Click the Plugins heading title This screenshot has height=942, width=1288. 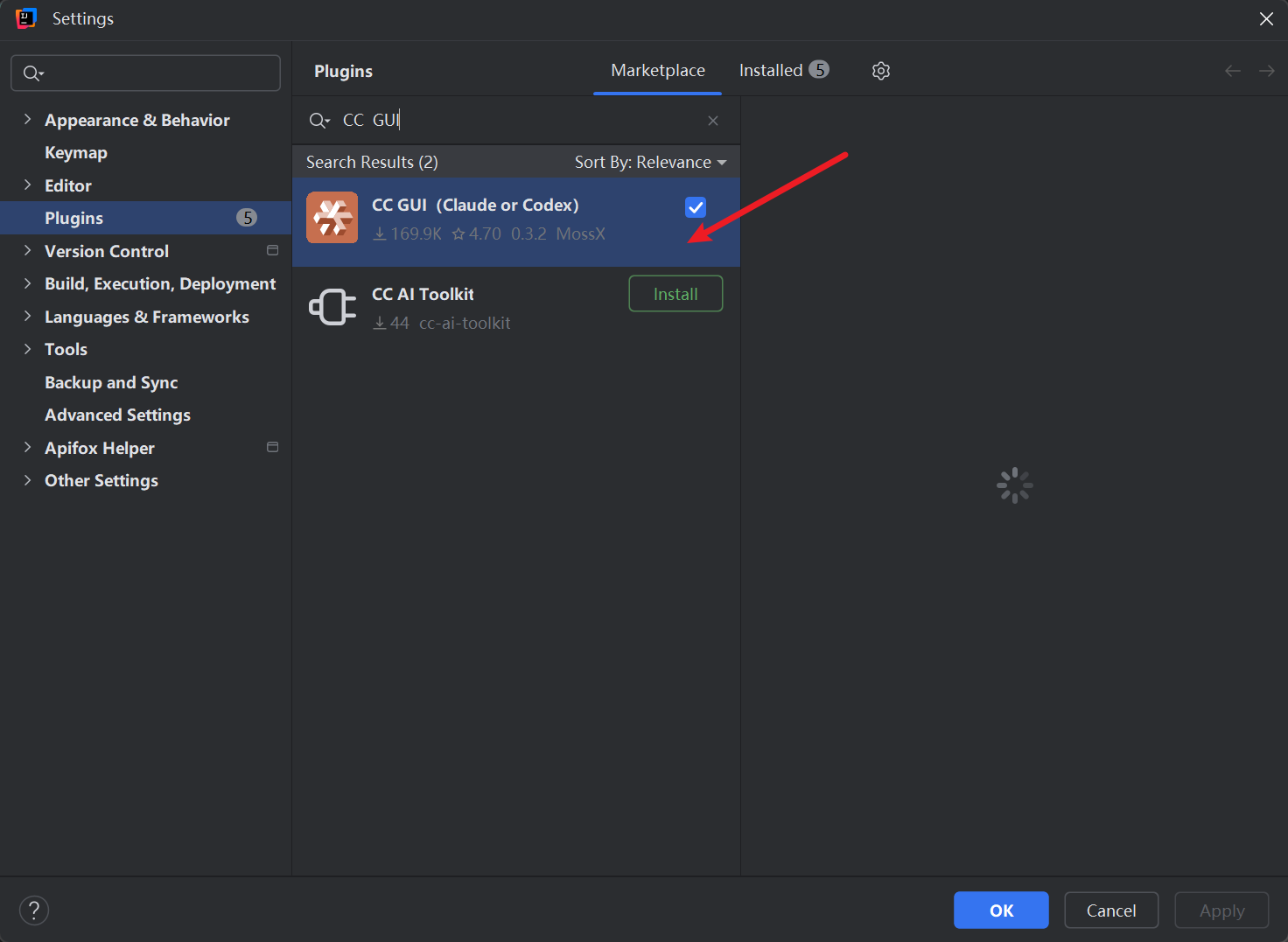(343, 72)
